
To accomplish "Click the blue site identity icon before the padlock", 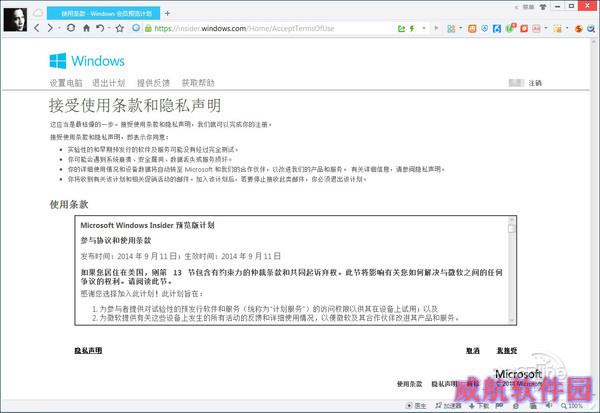I will click(136, 28).
